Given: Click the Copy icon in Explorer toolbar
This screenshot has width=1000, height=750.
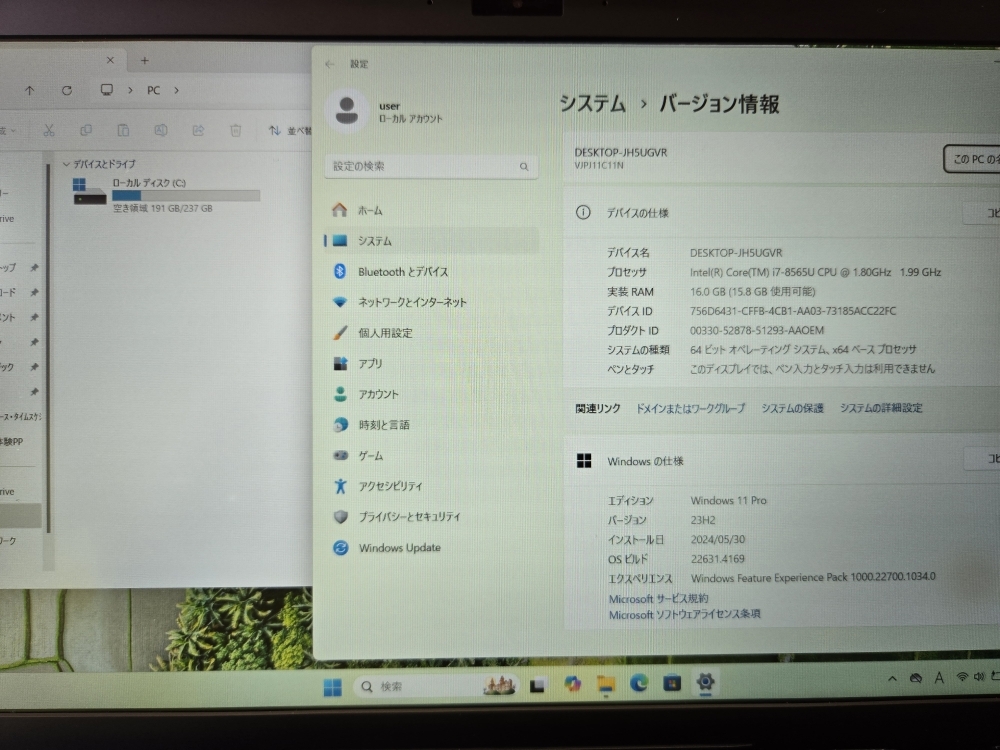Looking at the screenshot, I should 85,130.
